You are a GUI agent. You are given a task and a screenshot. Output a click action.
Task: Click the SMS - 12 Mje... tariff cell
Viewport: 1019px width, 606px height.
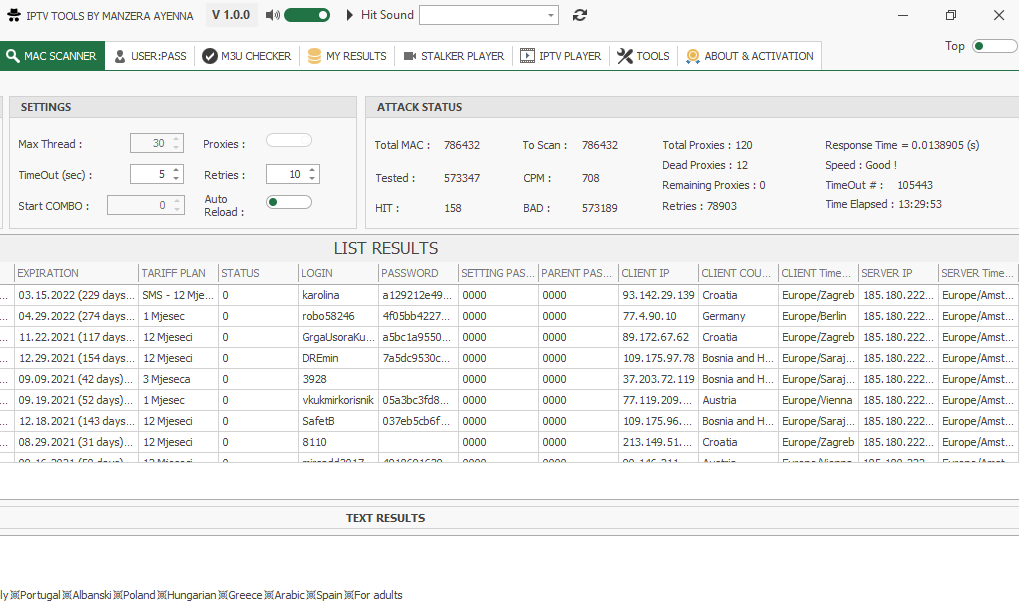[x=177, y=295]
